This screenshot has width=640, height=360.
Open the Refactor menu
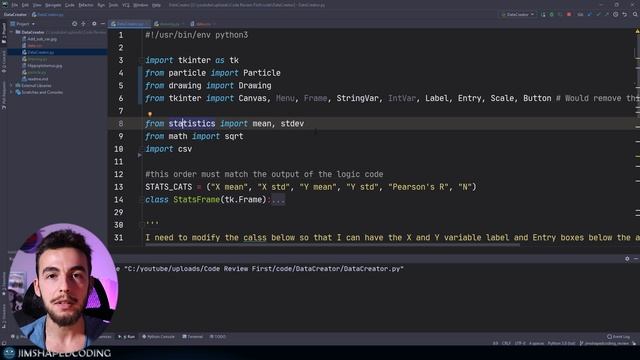point(86,5)
